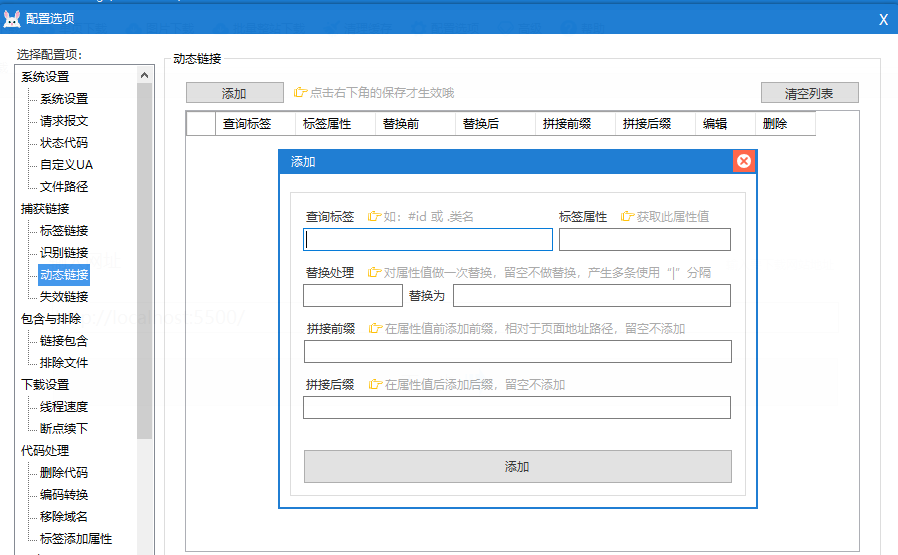Open 失效链接 settings in the sidebar
898x555 pixels.
[64, 297]
